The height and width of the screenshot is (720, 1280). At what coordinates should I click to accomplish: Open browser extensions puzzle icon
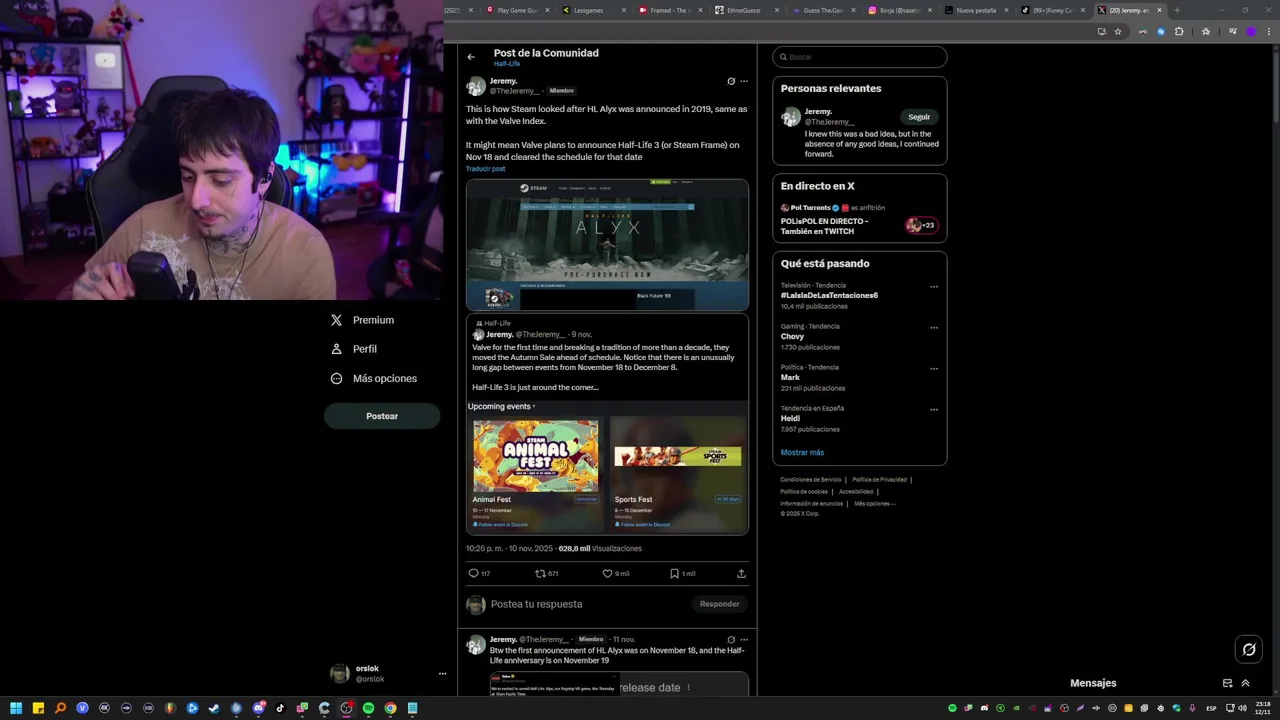pos(1179,31)
